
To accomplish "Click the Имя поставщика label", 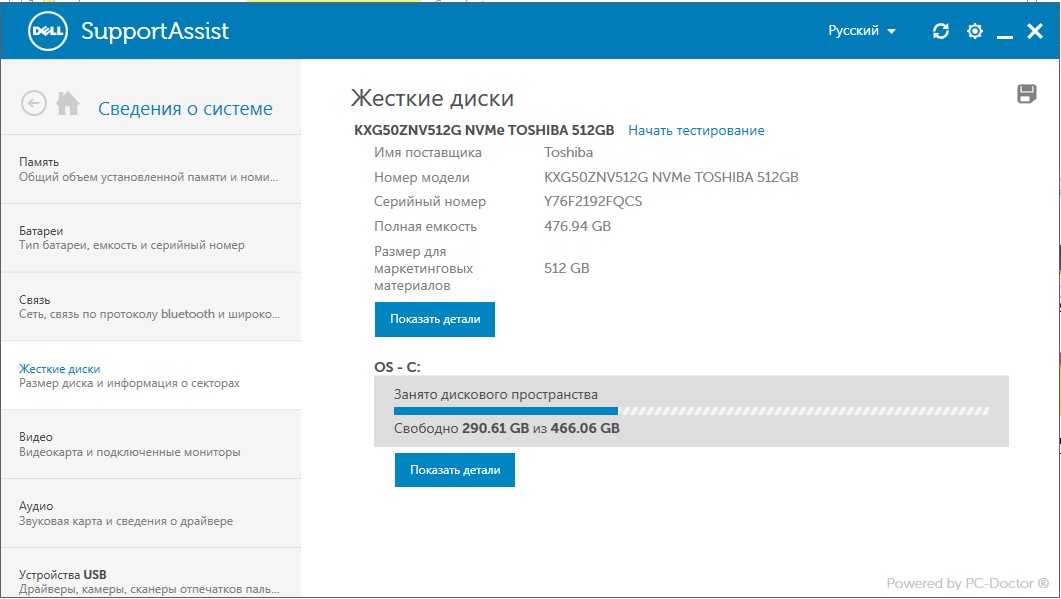I will [x=428, y=152].
